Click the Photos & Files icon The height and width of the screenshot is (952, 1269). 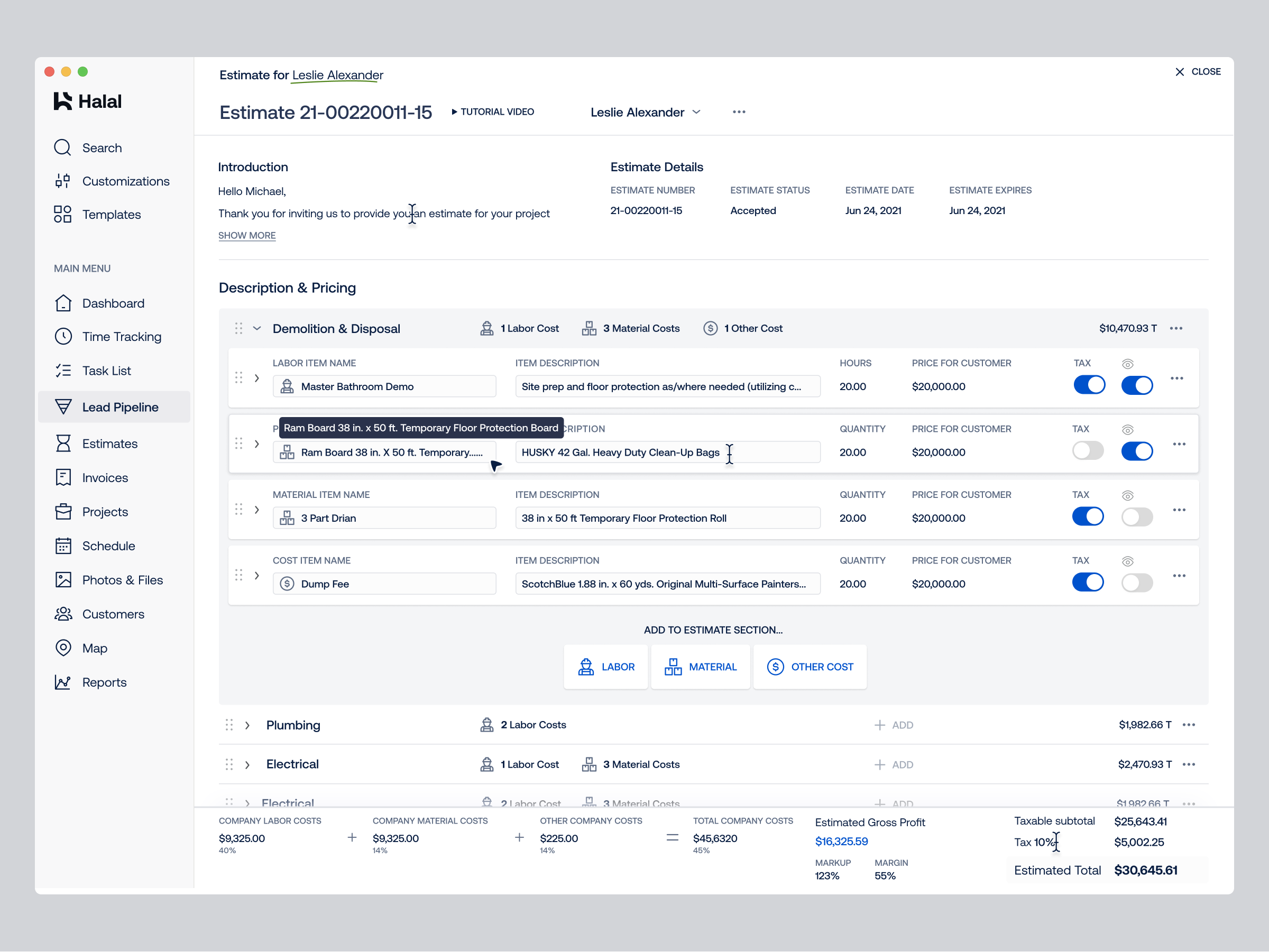(x=63, y=580)
